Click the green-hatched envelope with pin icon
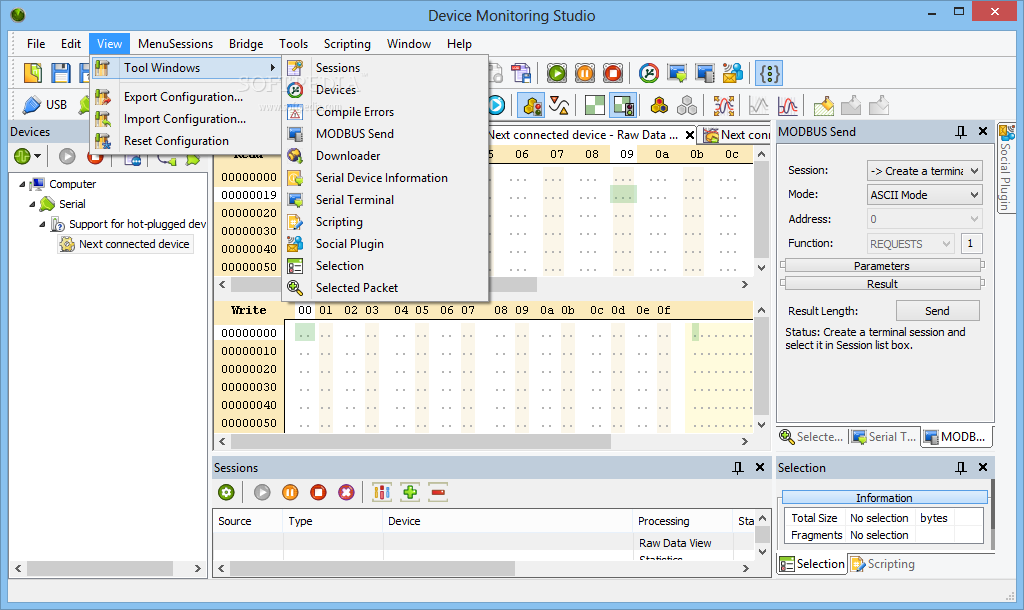The height and width of the screenshot is (610, 1024). click(824, 105)
